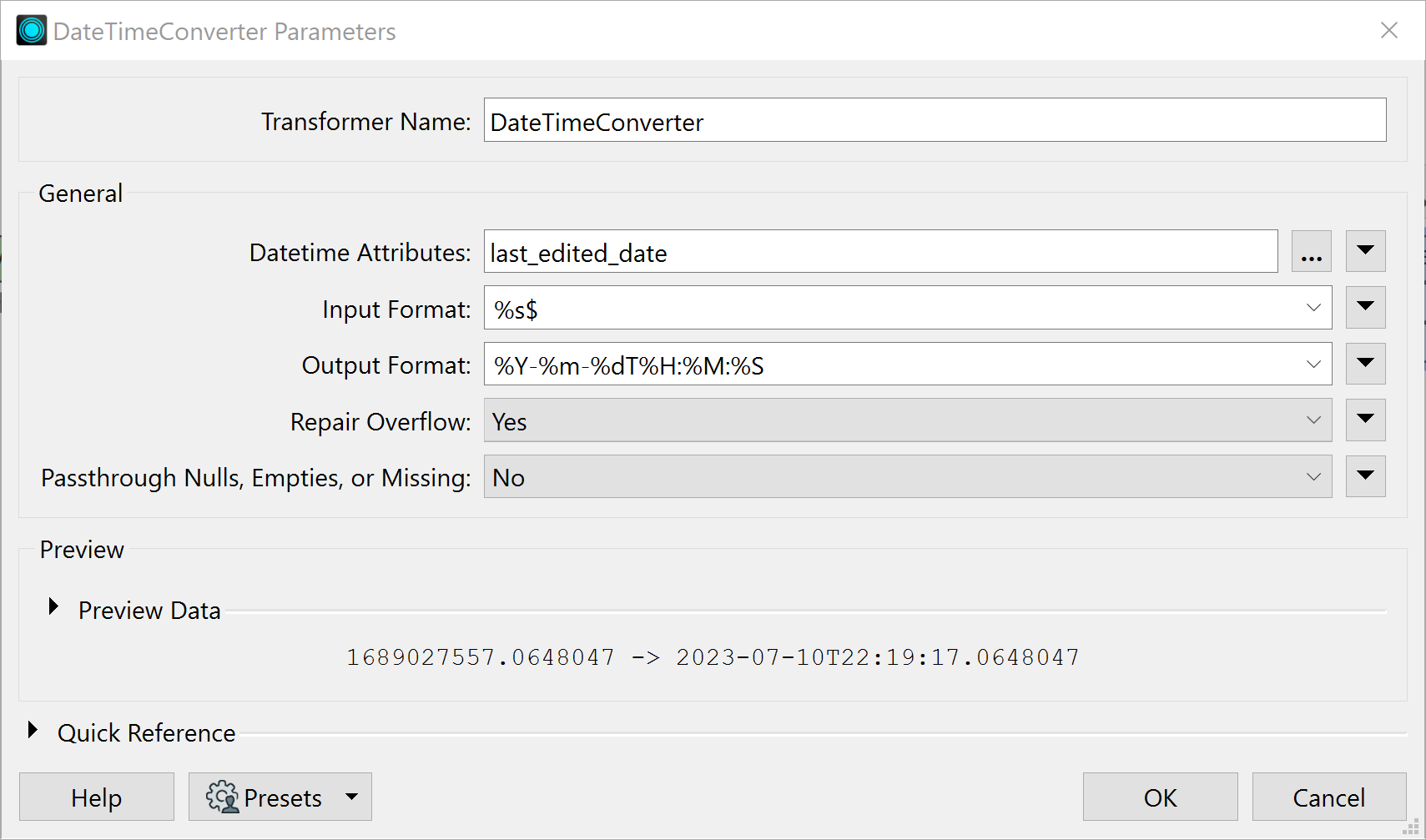Open parameter options arrow beside Repair Overflow
Viewport: 1426px width, 840px height.
[x=1365, y=420]
